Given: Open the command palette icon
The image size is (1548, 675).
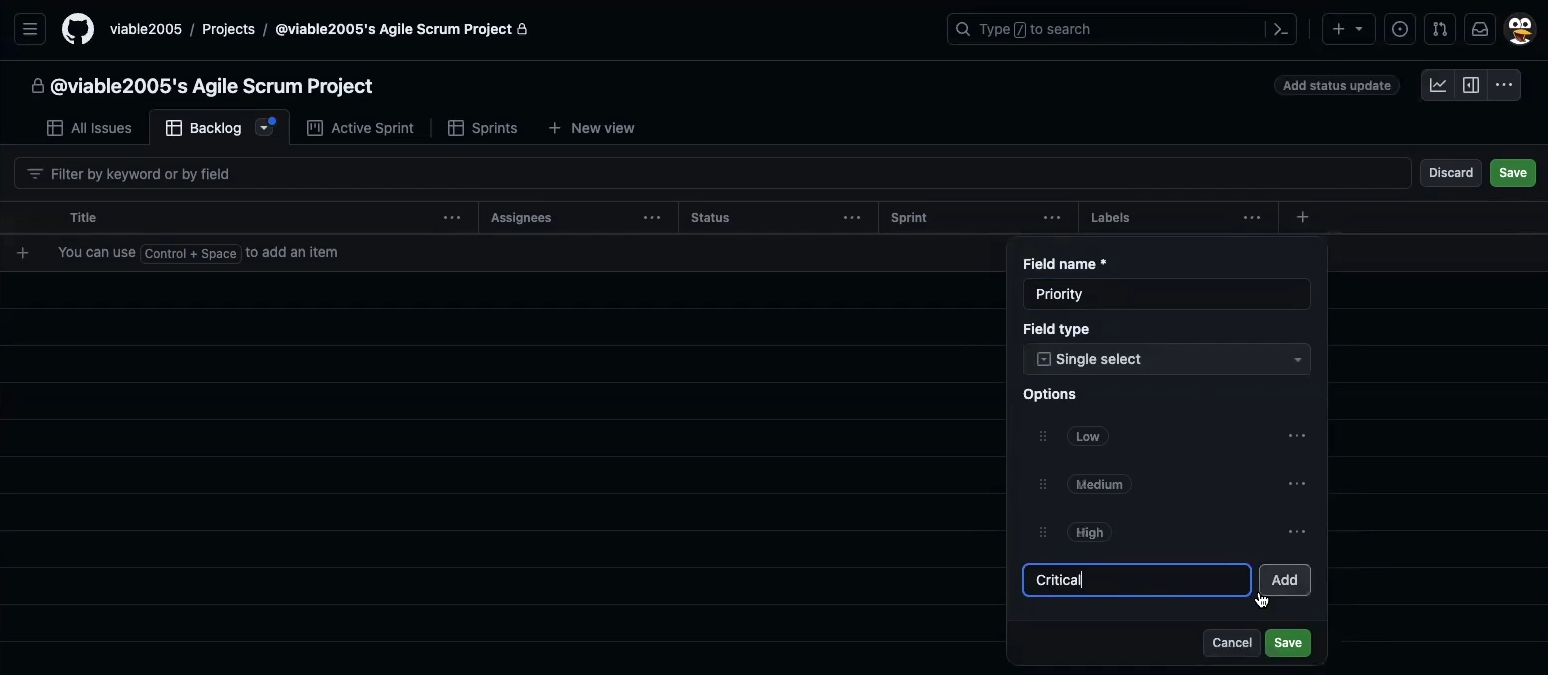Looking at the screenshot, I should pos(1281,29).
